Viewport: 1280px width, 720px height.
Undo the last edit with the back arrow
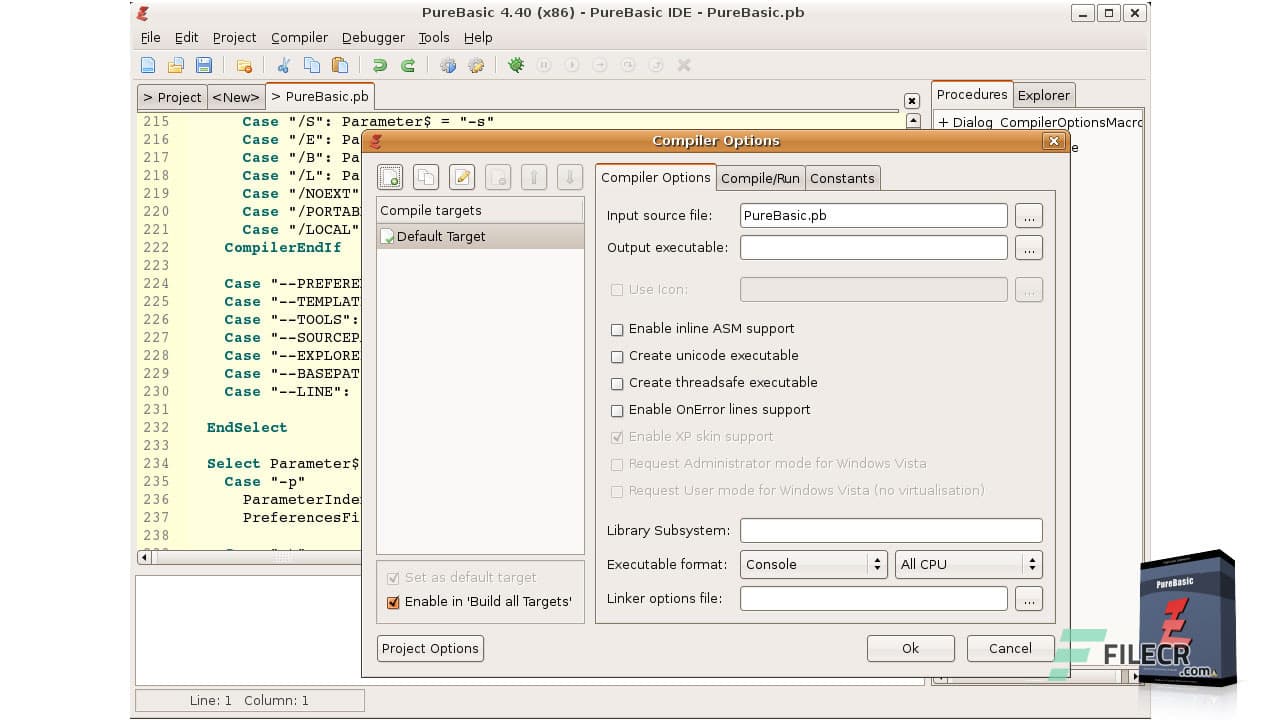pos(378,64)
